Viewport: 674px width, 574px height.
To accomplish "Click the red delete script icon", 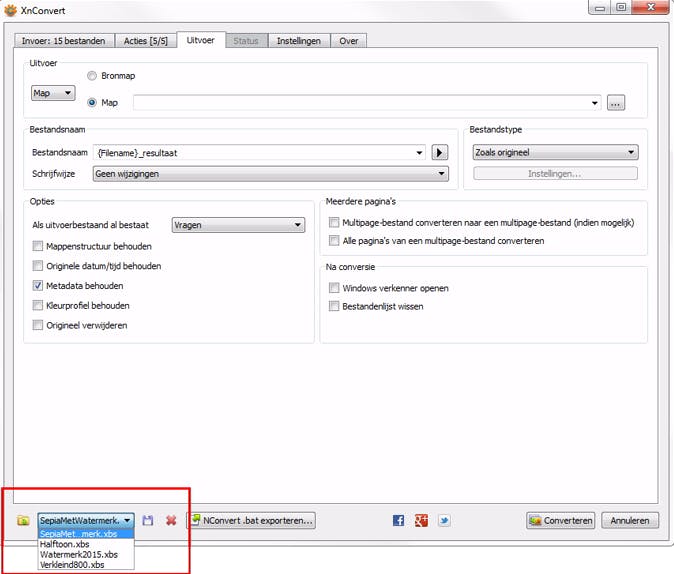I will pyautogui.click(x=171, y=521).
